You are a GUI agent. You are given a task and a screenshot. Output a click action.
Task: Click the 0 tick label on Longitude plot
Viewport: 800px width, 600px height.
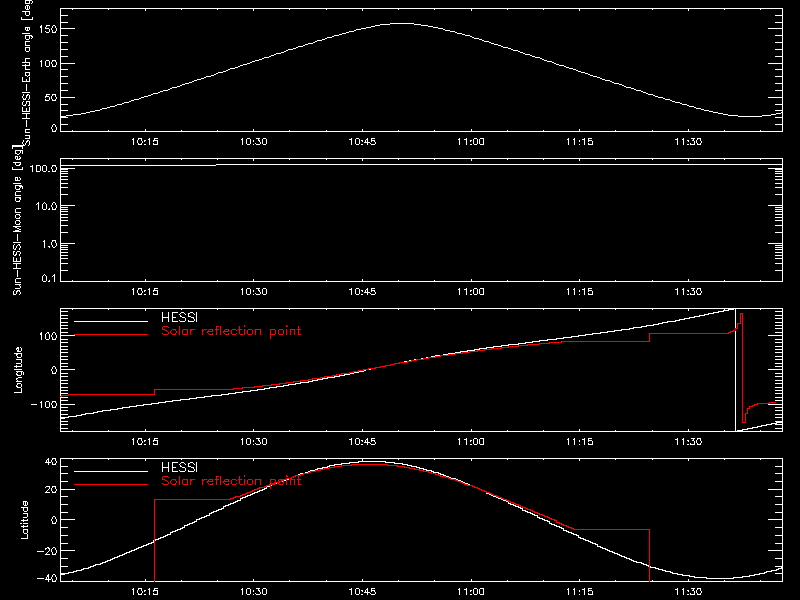(x=54, y=370)
